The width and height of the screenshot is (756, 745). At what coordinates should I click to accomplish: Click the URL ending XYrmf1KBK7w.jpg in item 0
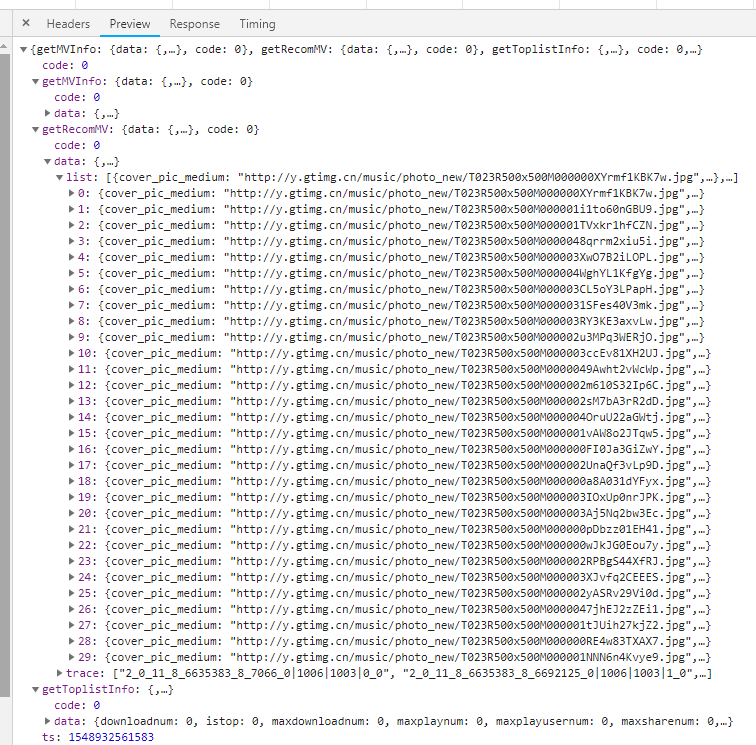pos(454,193)
